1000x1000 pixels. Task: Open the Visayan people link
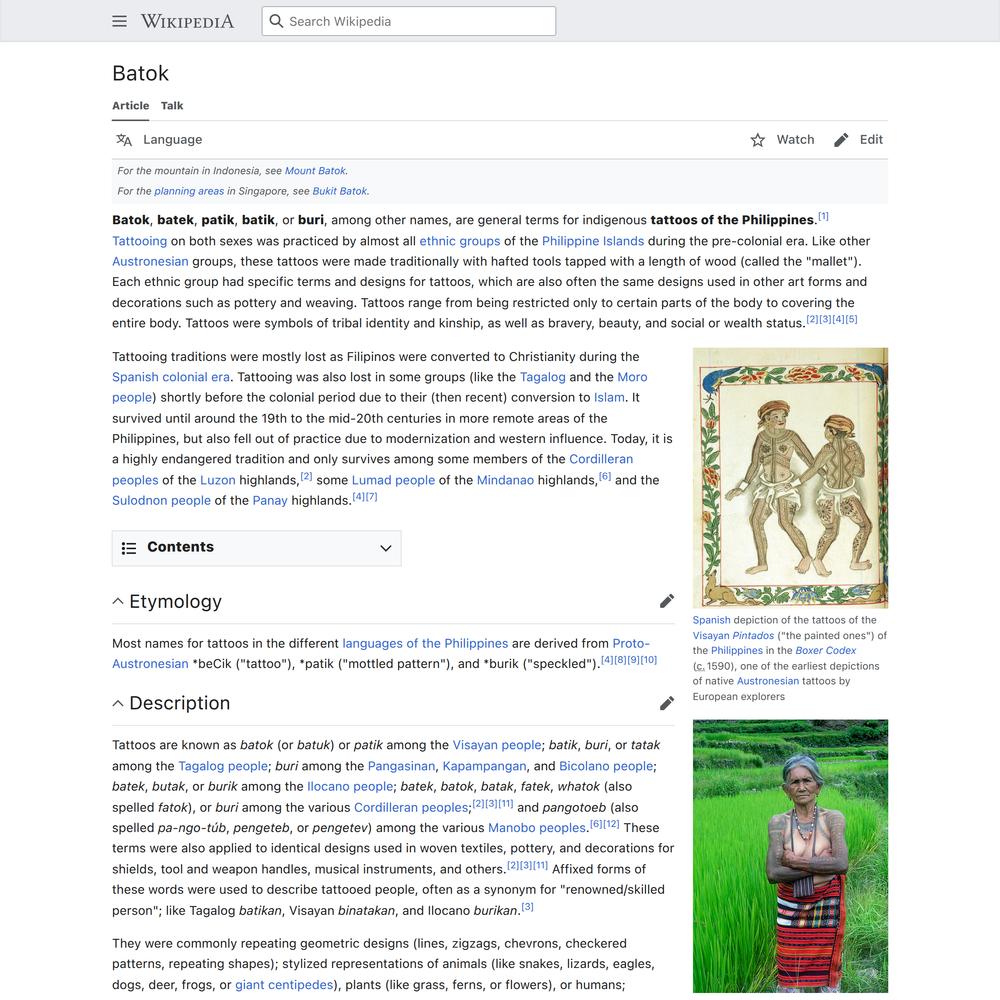pos(497,745)
